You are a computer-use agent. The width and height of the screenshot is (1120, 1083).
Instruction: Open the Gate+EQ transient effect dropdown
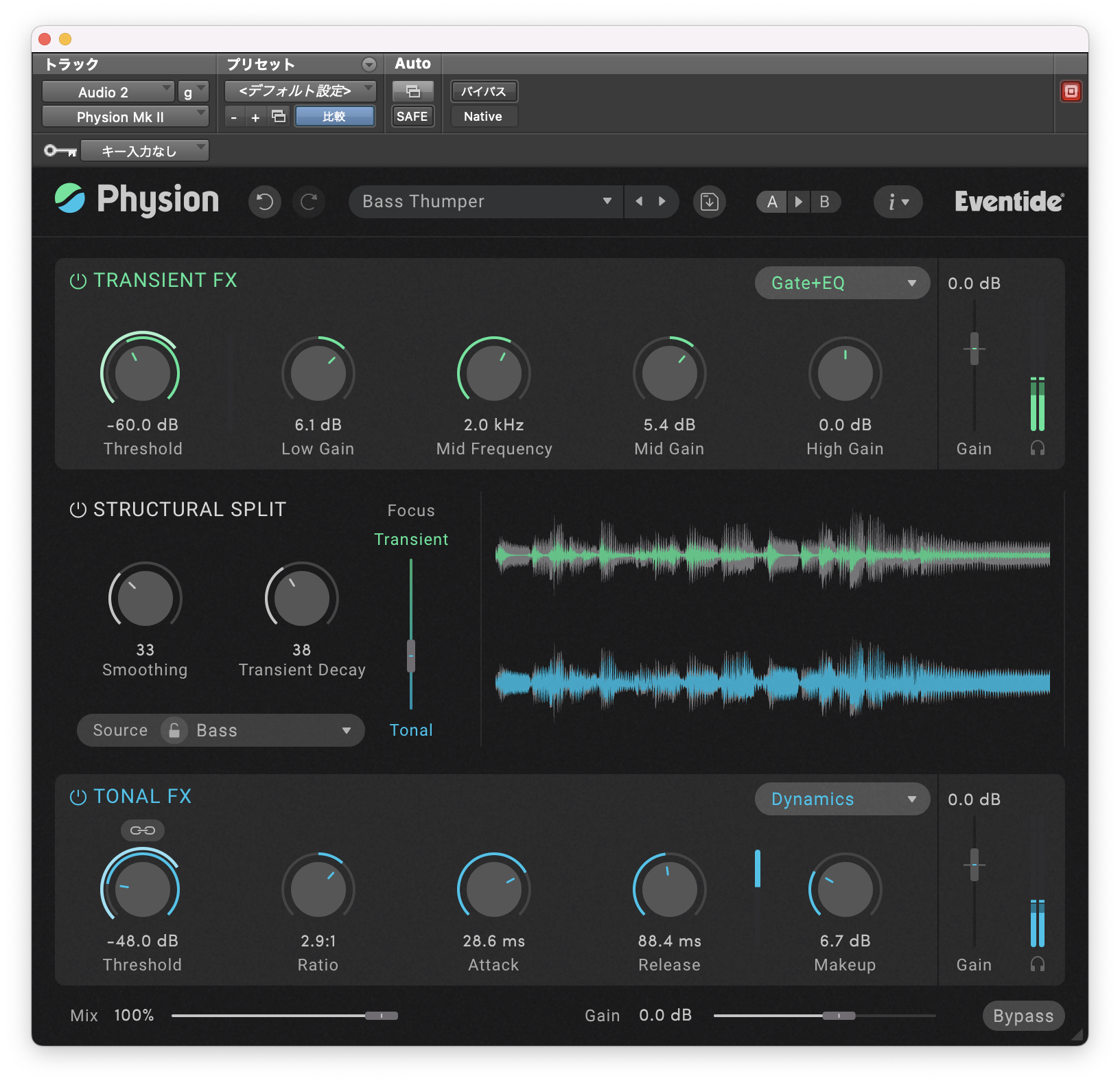click(x=842, y=283)
